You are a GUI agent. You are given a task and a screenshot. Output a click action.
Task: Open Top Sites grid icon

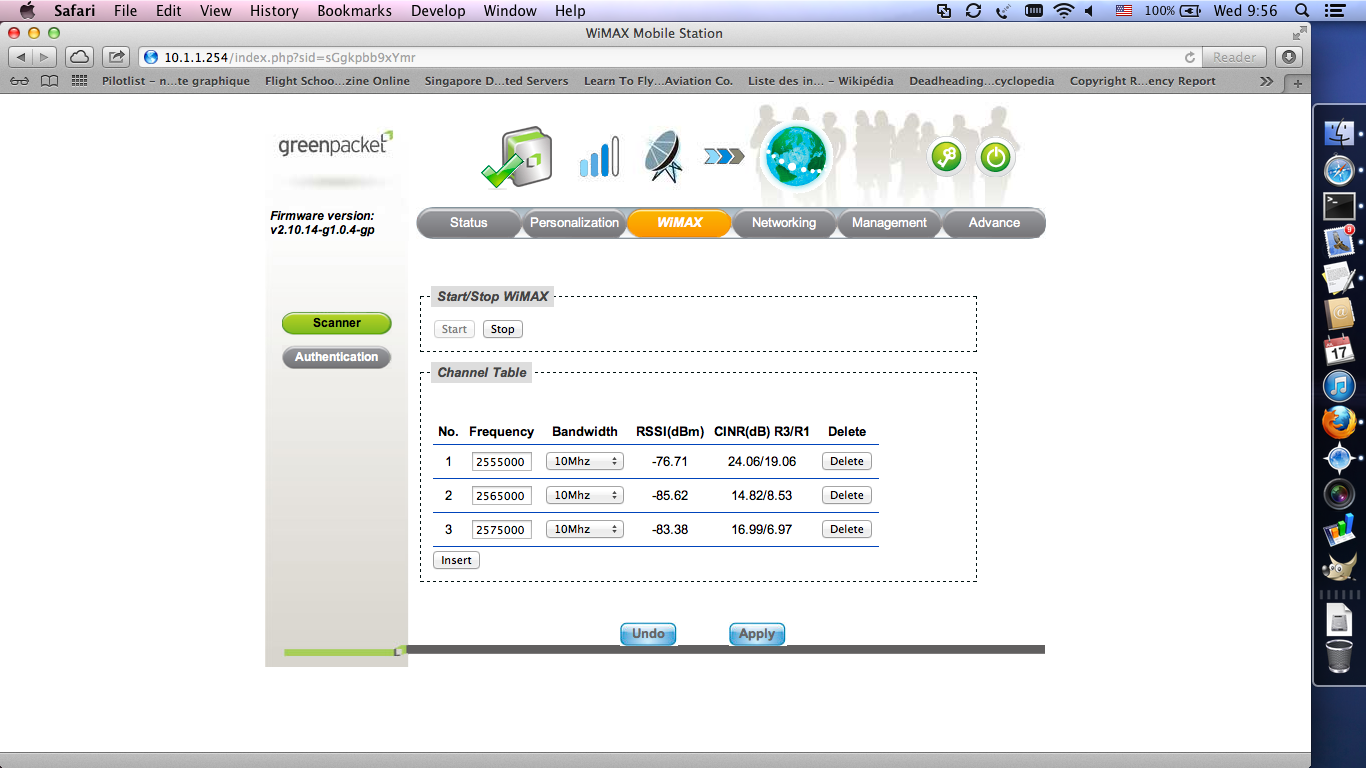tap(81, 81)
